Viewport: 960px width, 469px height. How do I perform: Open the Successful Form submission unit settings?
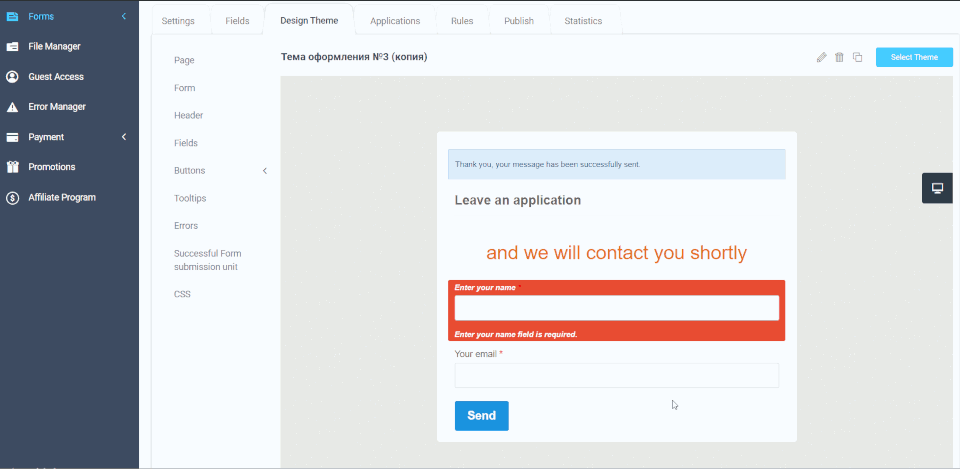coord(207,260)
